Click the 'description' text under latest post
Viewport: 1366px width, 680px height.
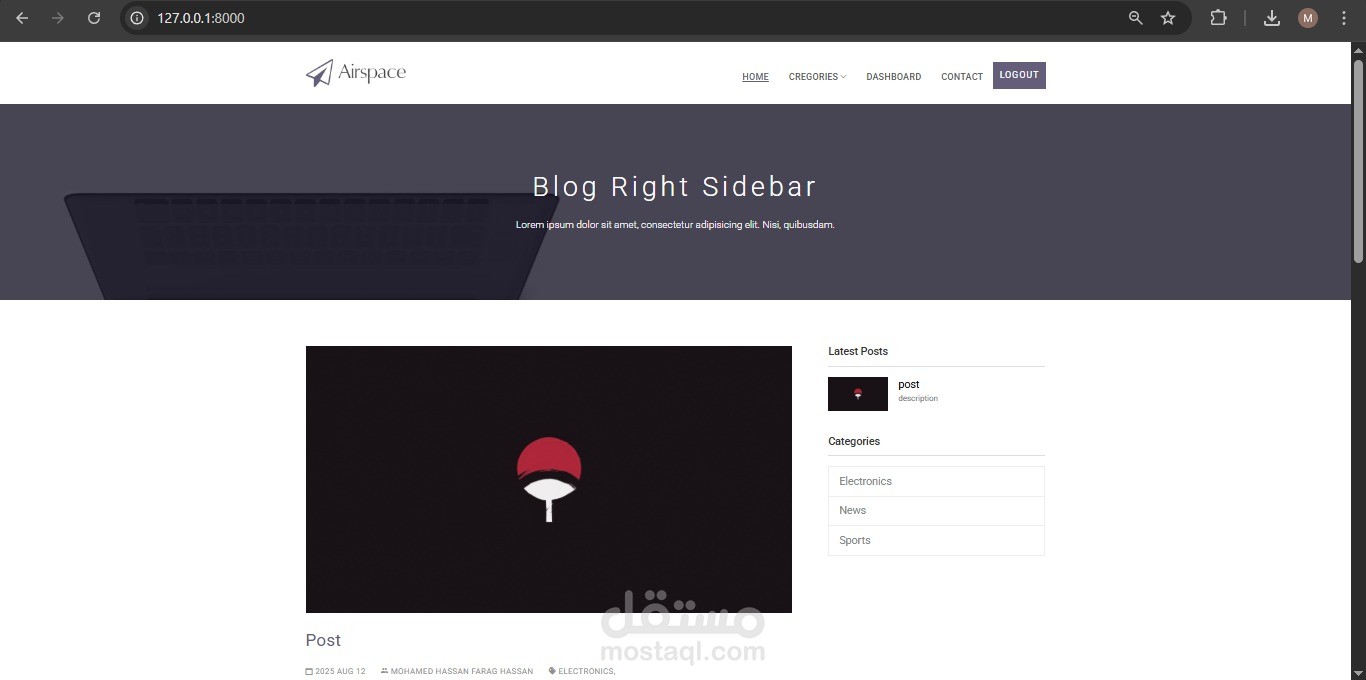pos(918,399)
